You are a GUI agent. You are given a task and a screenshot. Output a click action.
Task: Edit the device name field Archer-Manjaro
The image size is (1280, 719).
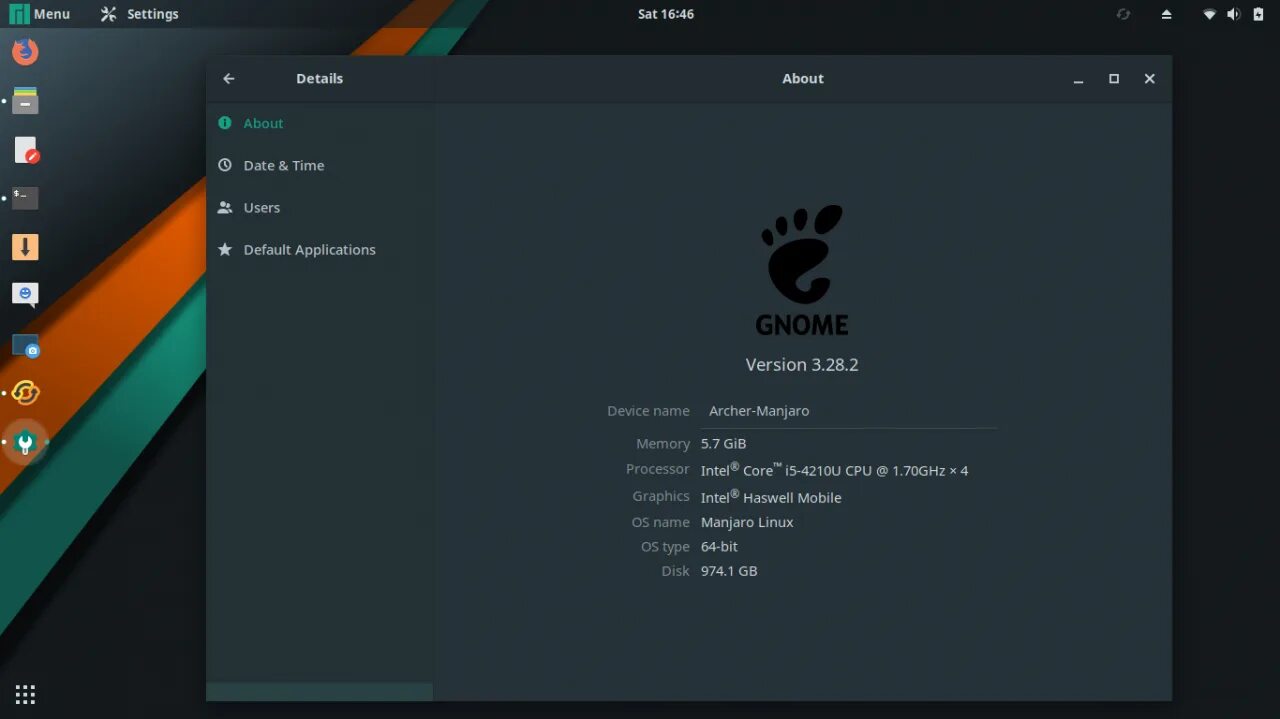848,411
